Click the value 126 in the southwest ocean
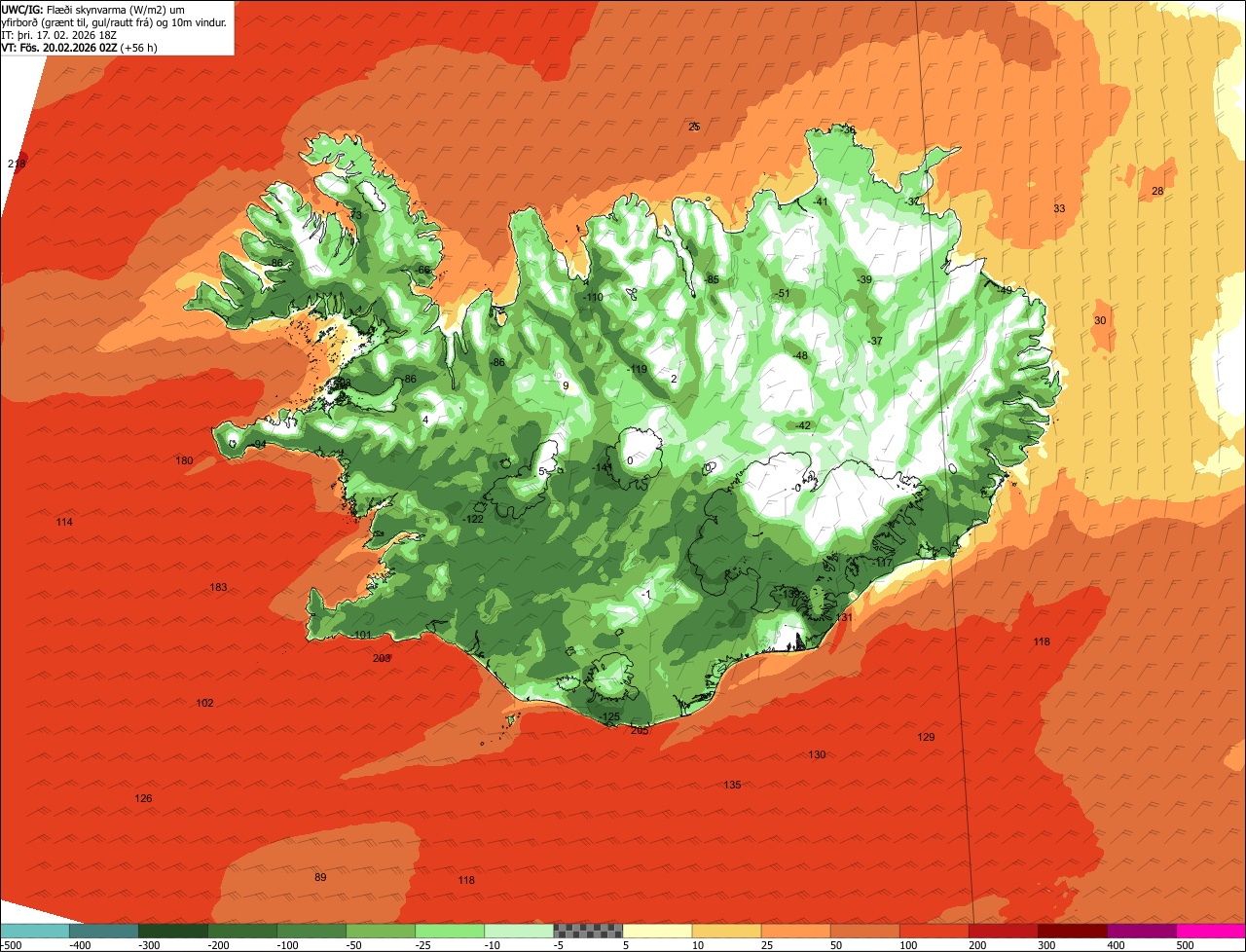Viewport: 1246px width, 952px height. click(143, 798)
